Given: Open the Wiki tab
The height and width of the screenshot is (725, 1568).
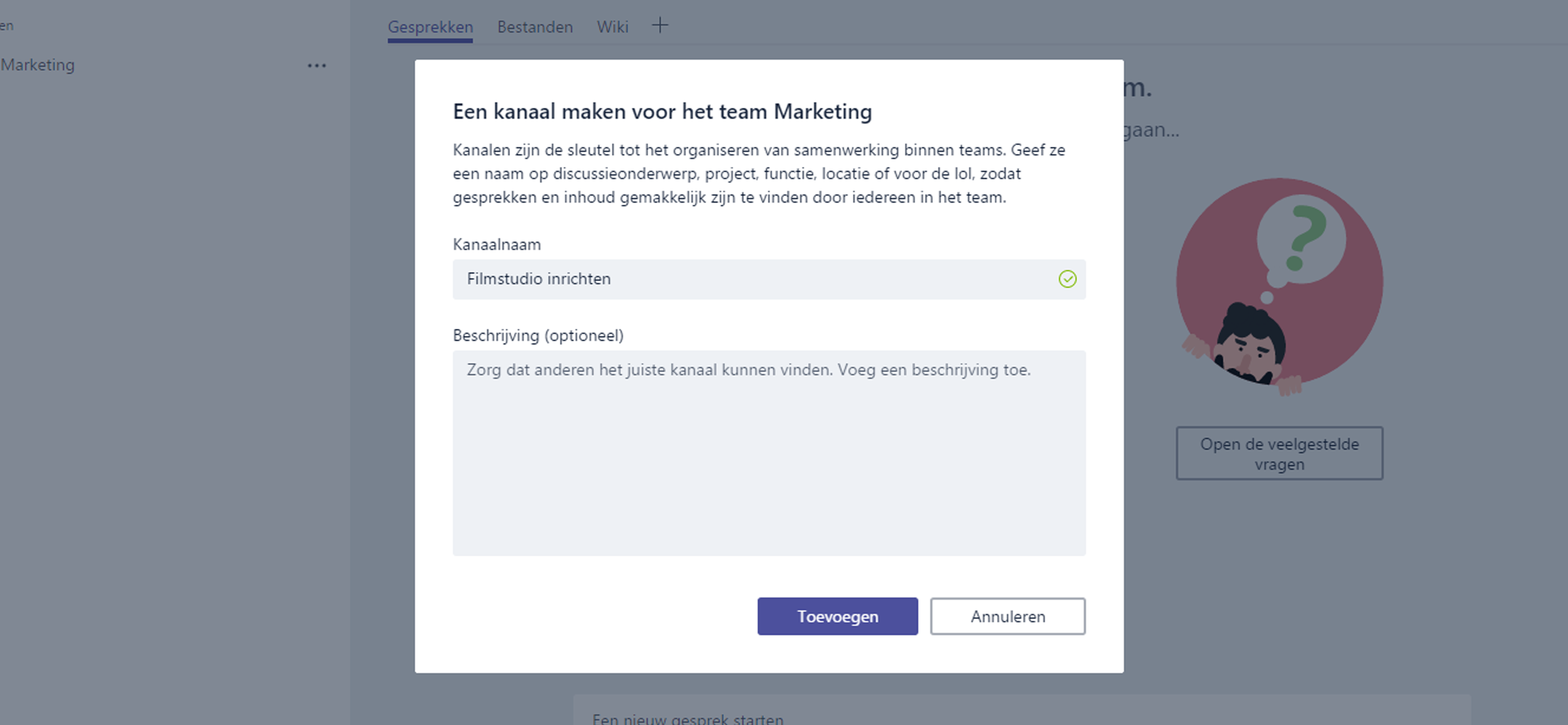Looking at the screenshot, I should [612, 27].
